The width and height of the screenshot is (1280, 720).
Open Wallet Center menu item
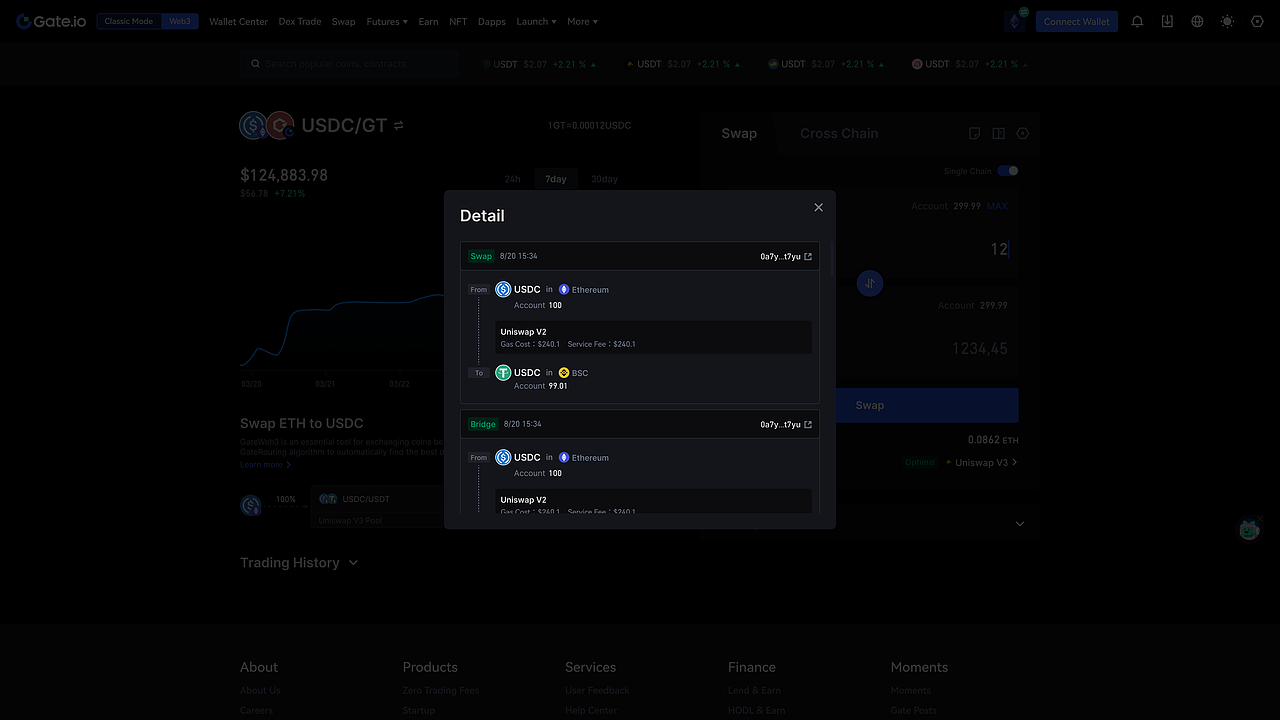tap(238, 21)
